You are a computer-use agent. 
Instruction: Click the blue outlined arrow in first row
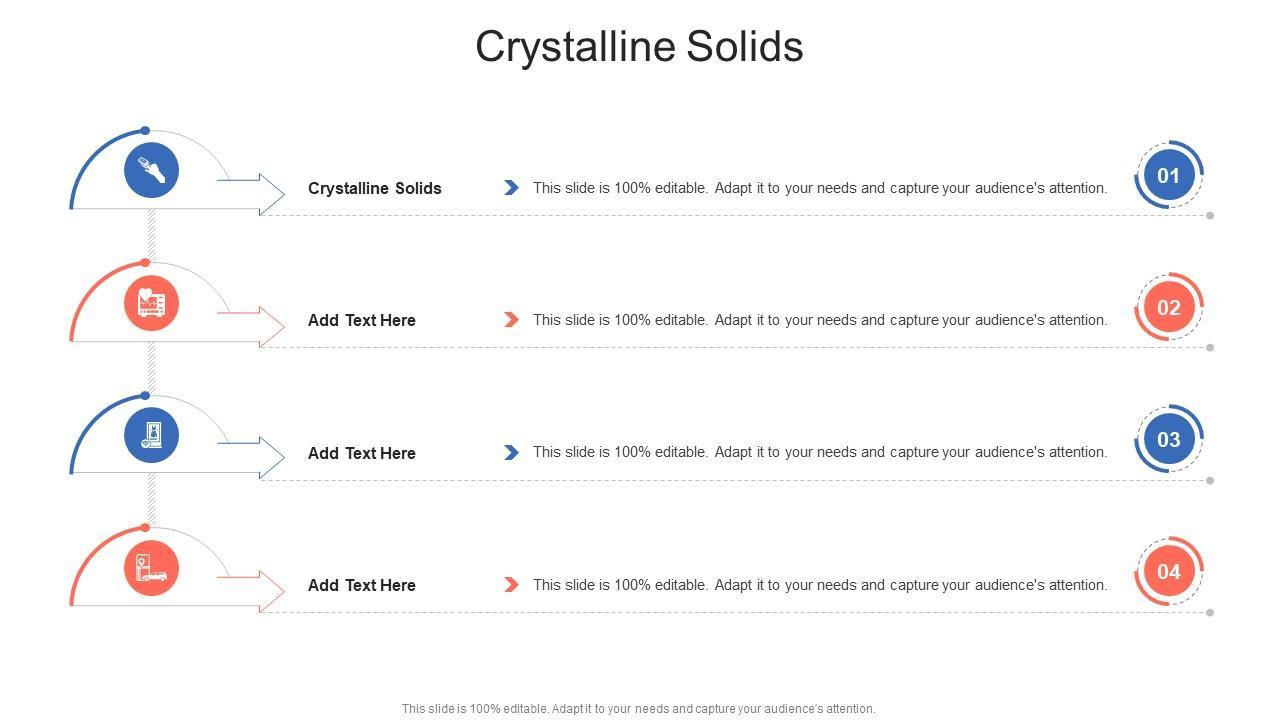[x=254, y=193]
